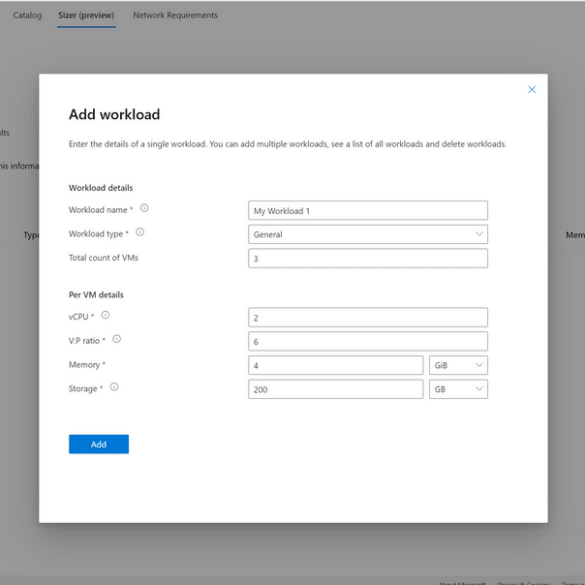Click the V:P ratio input box
585x585 pixels.
click(x=367, y=341)
